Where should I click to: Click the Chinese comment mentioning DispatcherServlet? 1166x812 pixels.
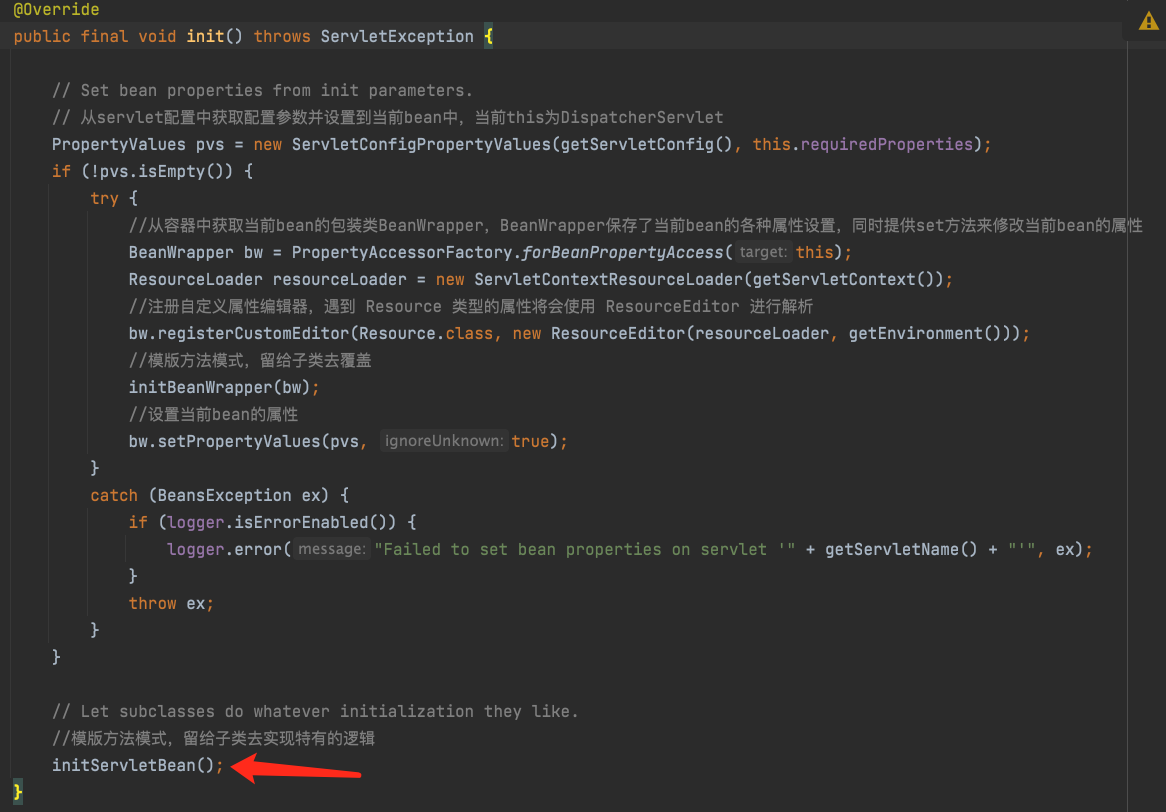pos(387,117)
